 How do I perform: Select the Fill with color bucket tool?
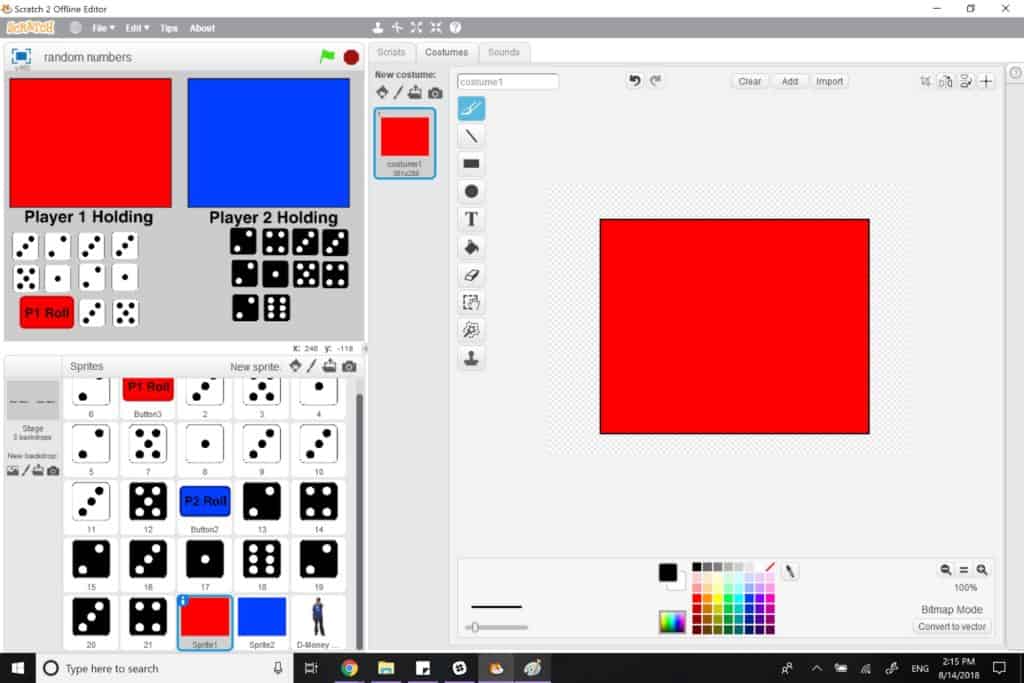point(471,247)
